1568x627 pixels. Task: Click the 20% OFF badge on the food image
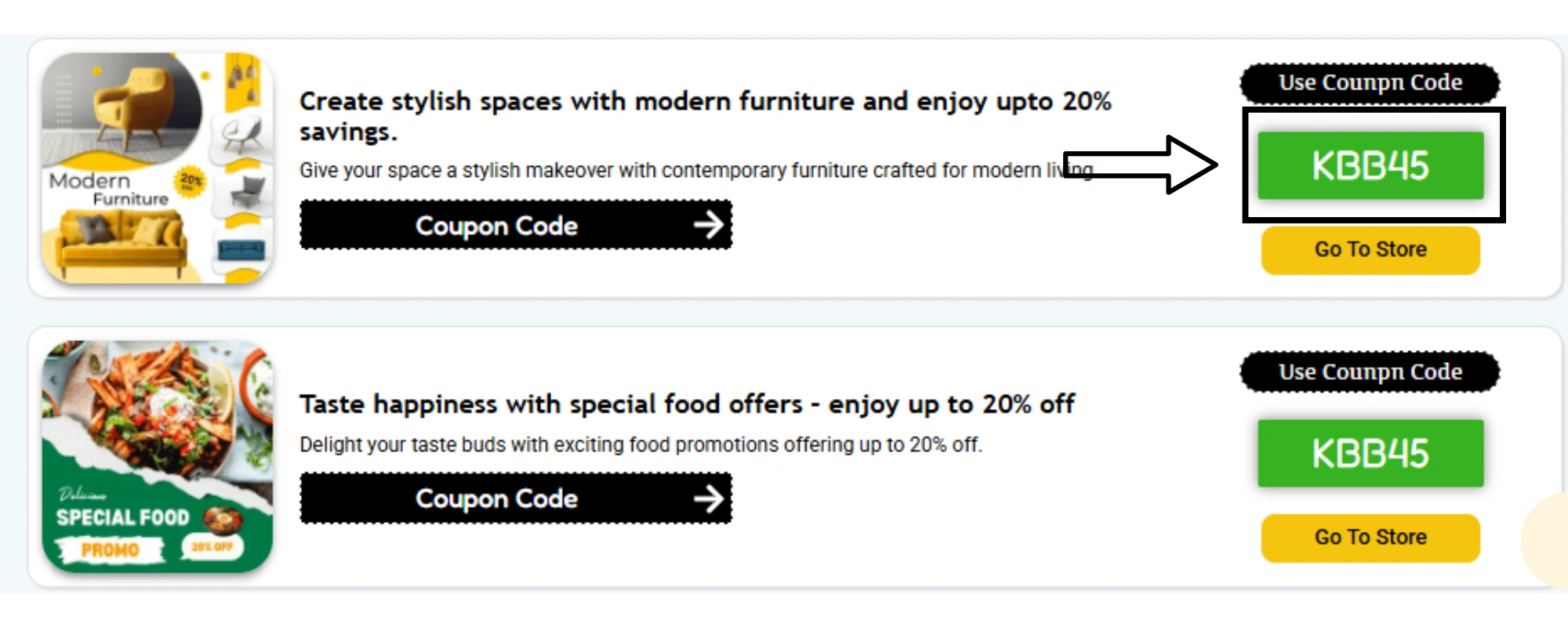(212, 546)
